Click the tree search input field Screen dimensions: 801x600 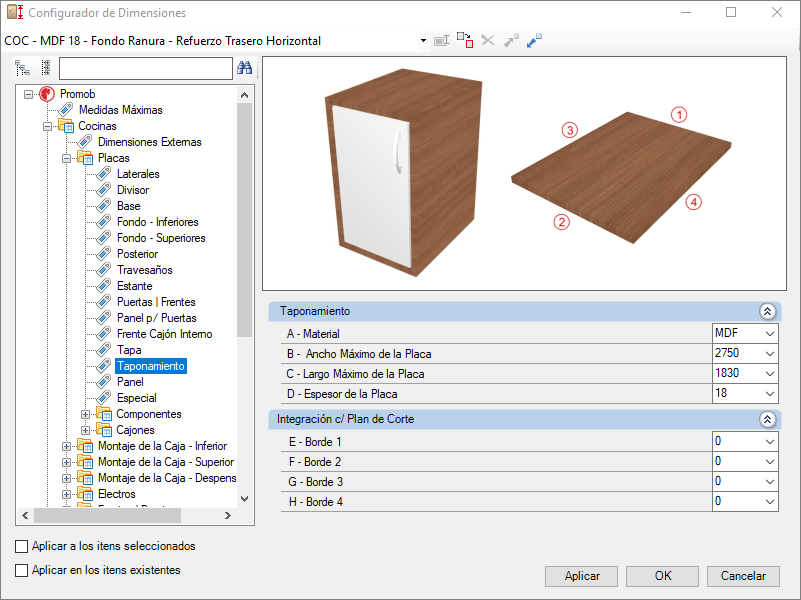[x=146, y=68]
